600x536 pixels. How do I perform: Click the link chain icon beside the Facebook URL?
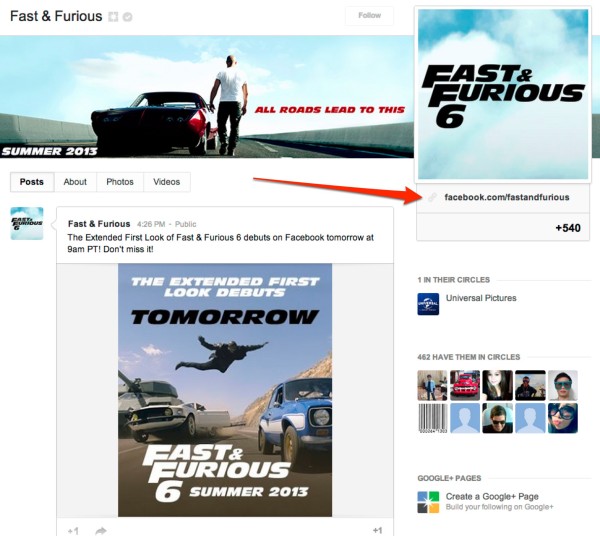(x=432, y=197)
